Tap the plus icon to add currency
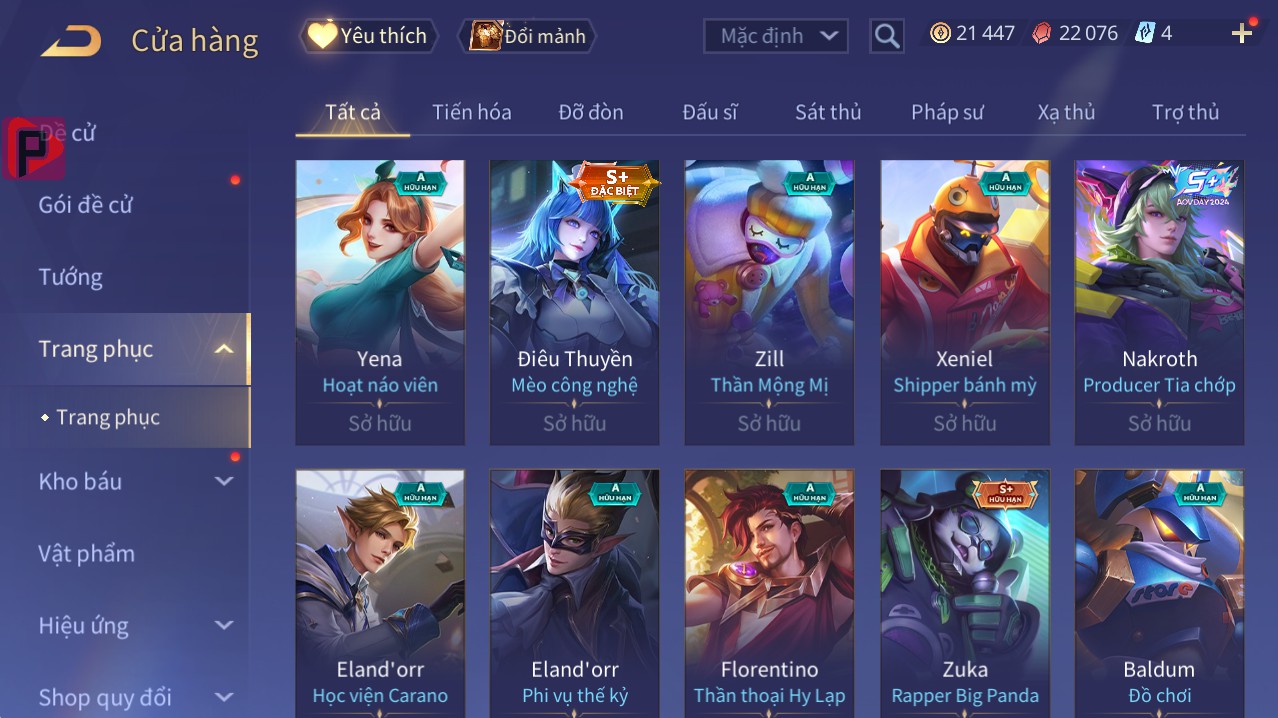Screen dimensions: 1278x718 click(x=1241, y=34)
